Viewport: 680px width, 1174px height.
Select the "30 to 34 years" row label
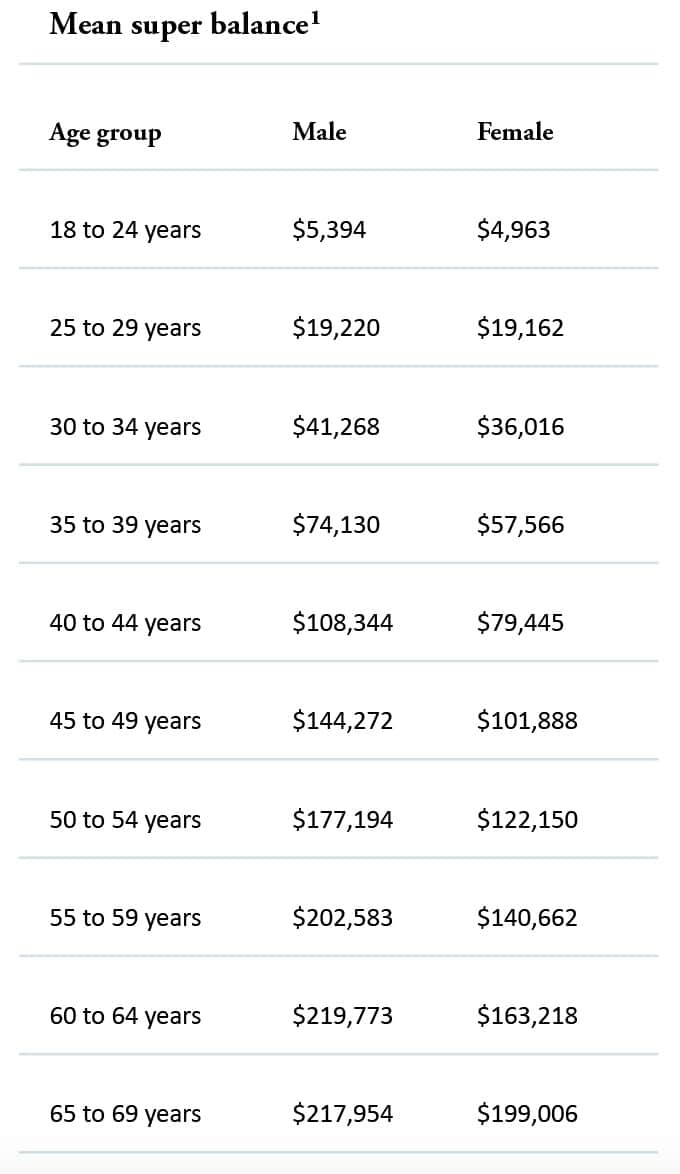pyautogui.click(x=125, y=427)
